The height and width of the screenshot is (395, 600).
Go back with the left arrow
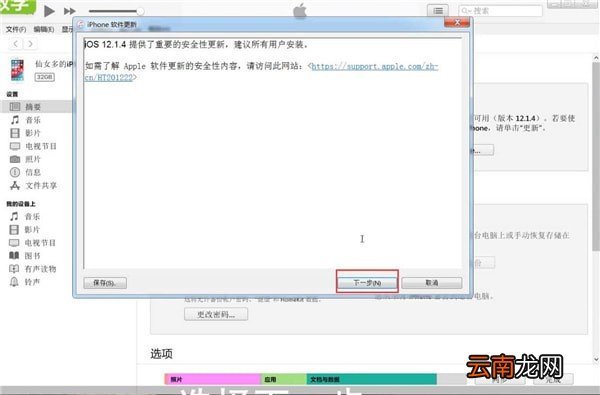click(16, 44)
